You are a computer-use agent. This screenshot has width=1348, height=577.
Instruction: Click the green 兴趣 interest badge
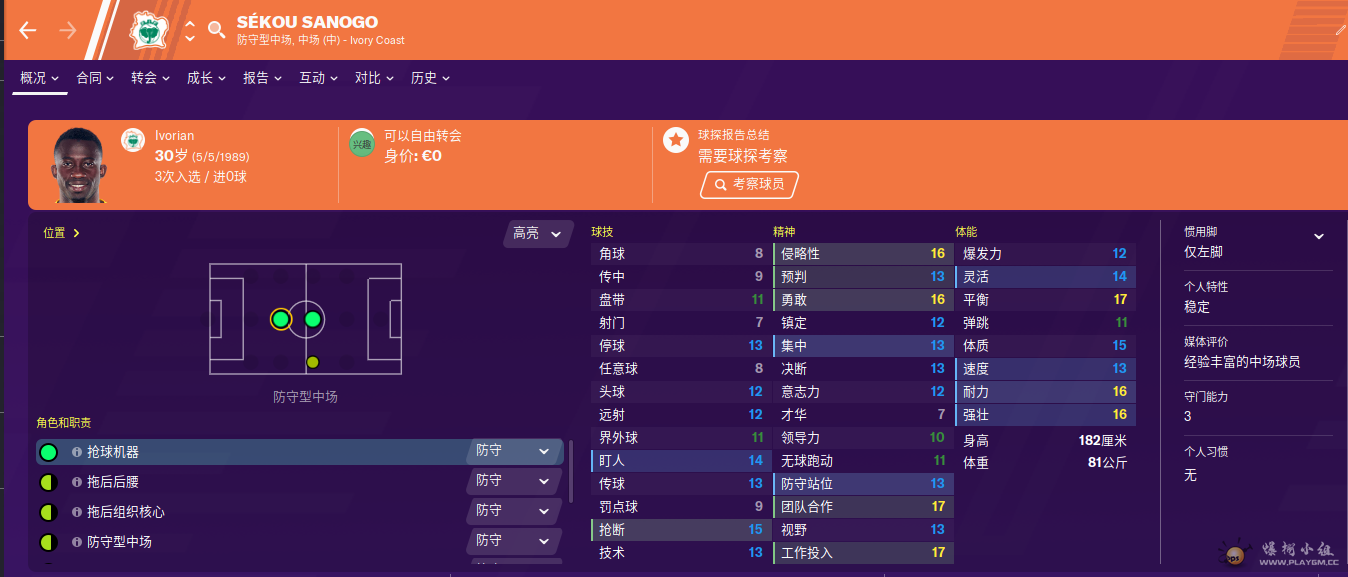[361, 143]
